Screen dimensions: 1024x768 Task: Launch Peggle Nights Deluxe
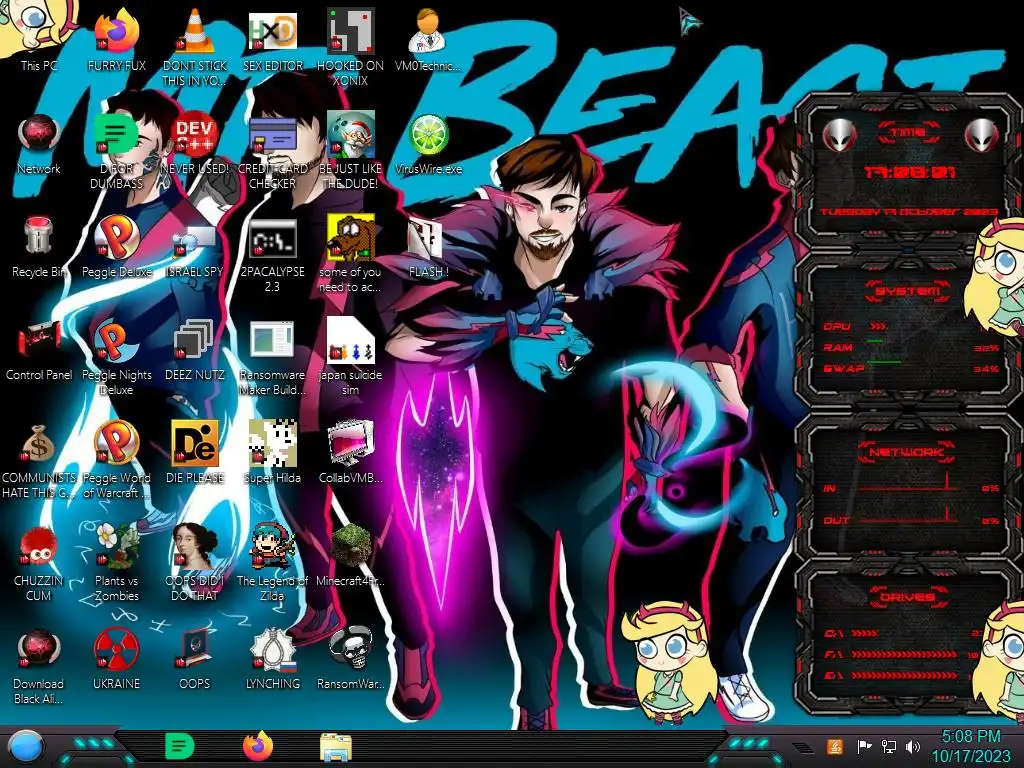(116, 358)
